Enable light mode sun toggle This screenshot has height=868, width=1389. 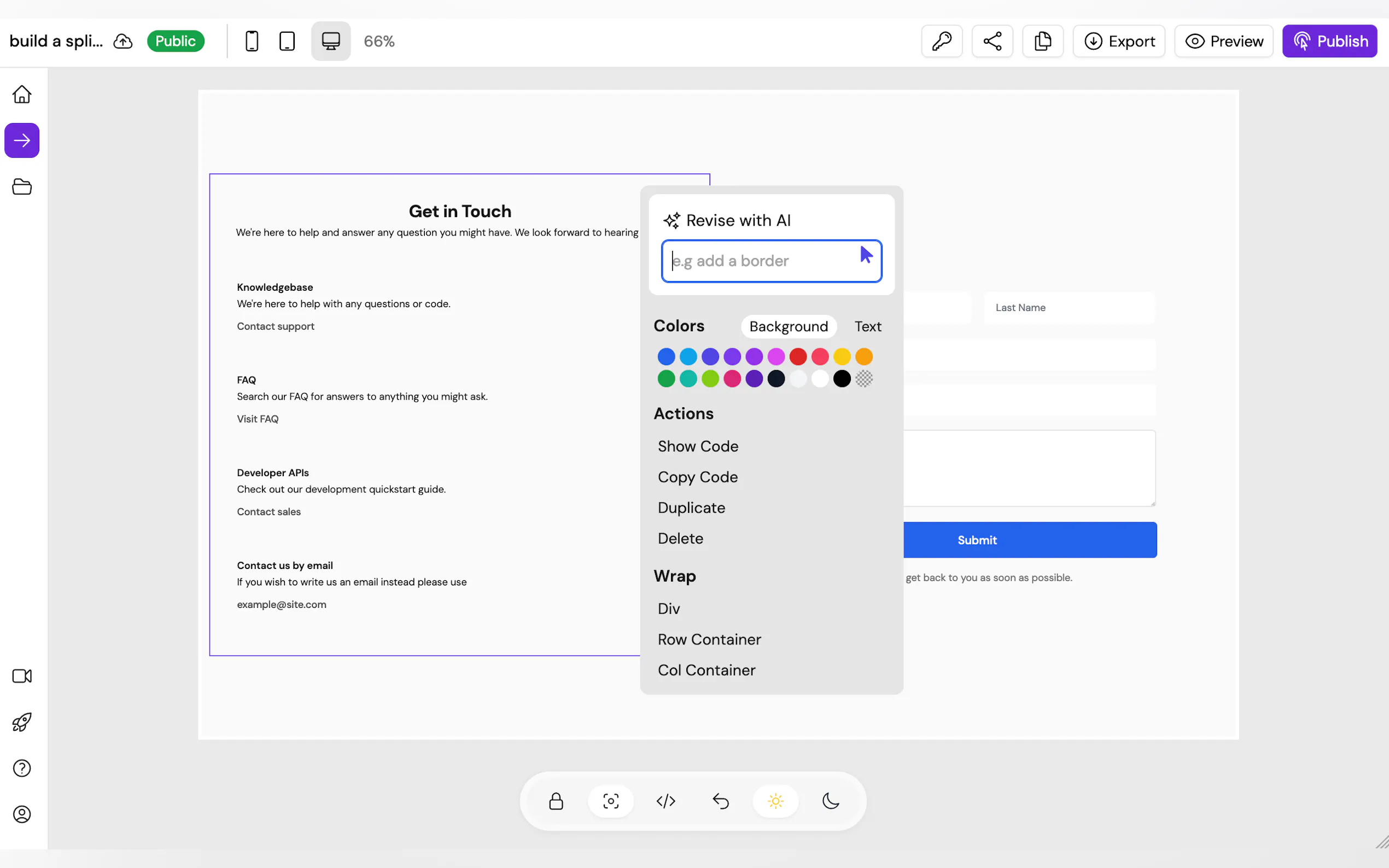click(775, 801)
